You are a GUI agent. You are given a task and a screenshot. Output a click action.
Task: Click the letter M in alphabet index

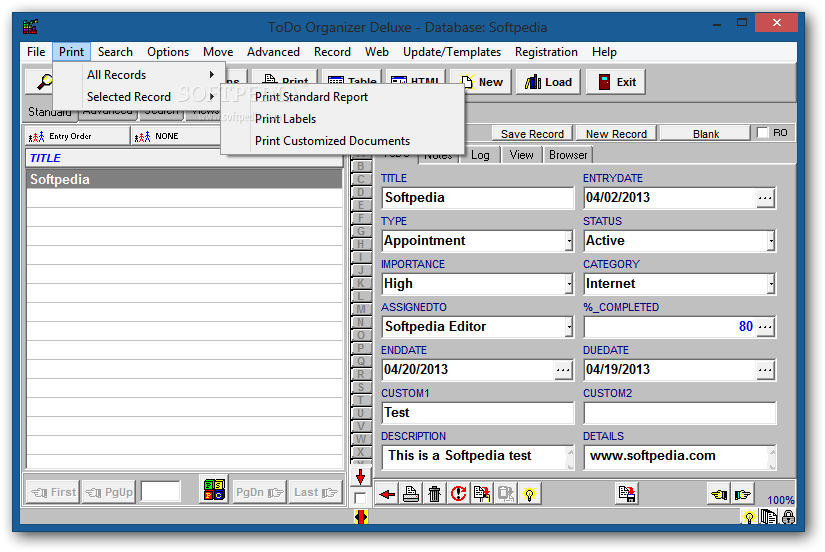pyautogui.click(x=360, y=309)
